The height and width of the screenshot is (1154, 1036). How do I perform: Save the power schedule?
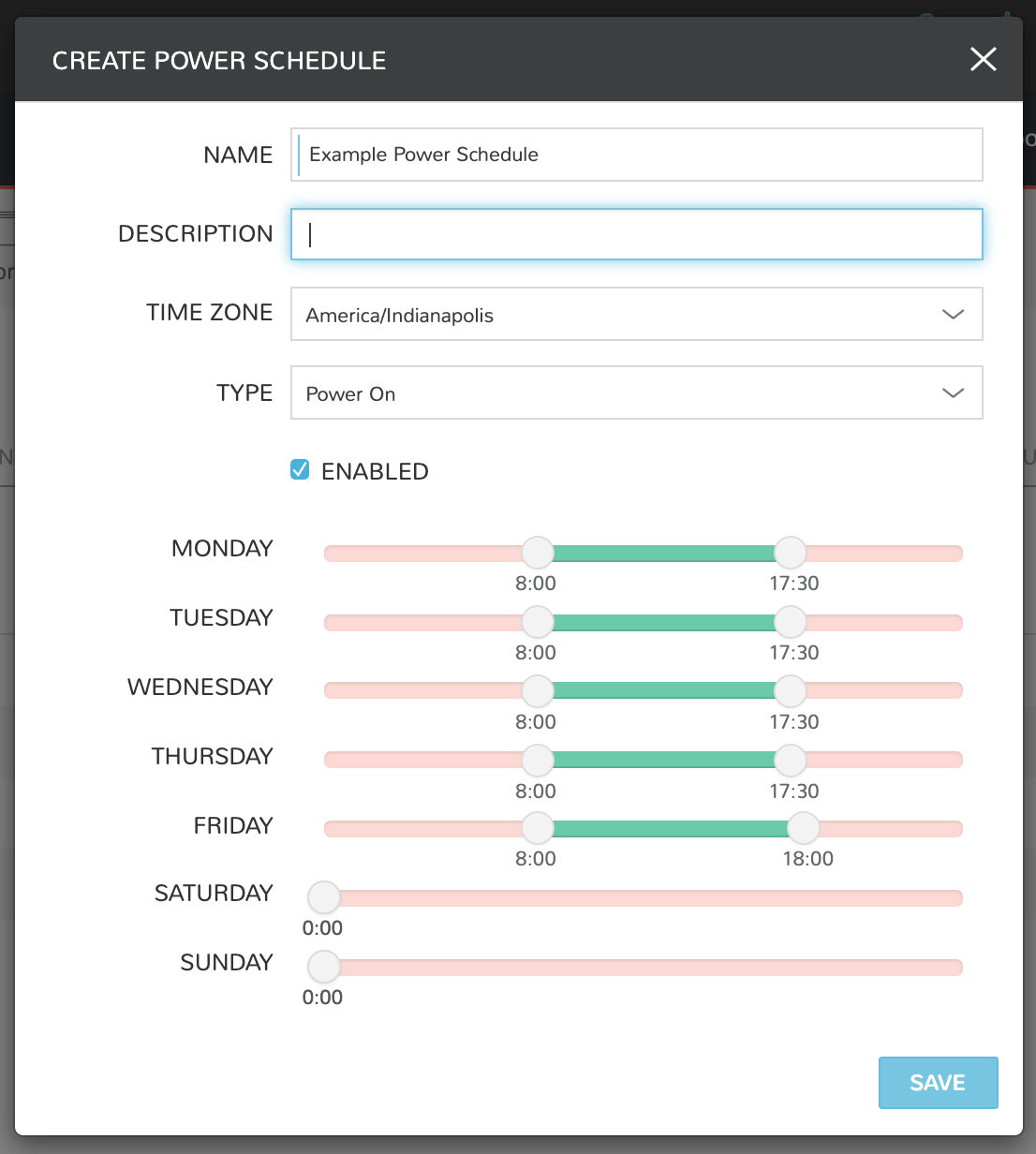[x=937, y=1082]
